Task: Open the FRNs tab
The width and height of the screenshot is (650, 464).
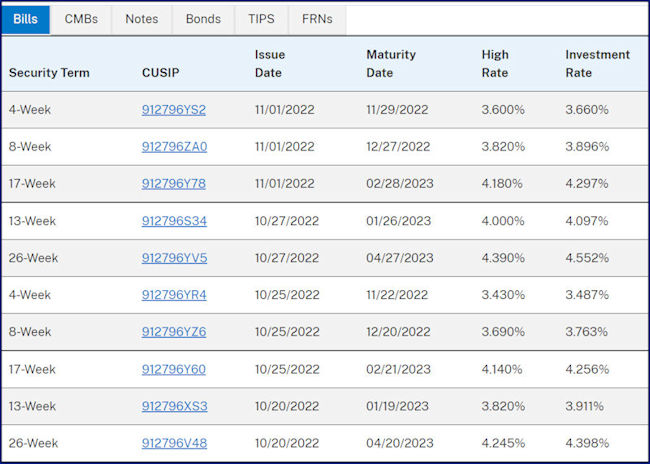Action: [x=317, y=19]
